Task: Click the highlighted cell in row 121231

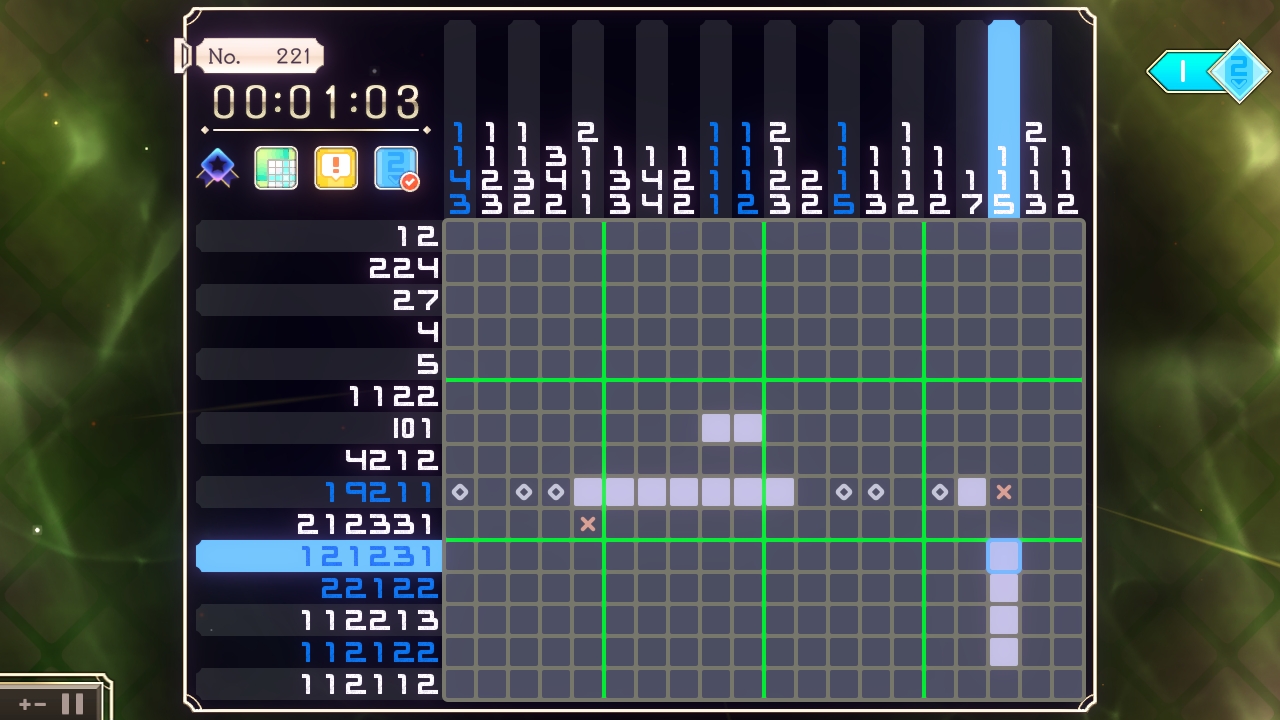Action: click(1004, 556)
